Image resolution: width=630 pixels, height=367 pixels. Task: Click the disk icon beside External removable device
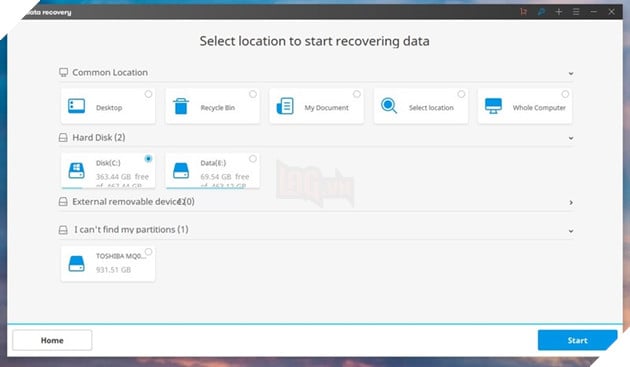(x=63, y=201)
